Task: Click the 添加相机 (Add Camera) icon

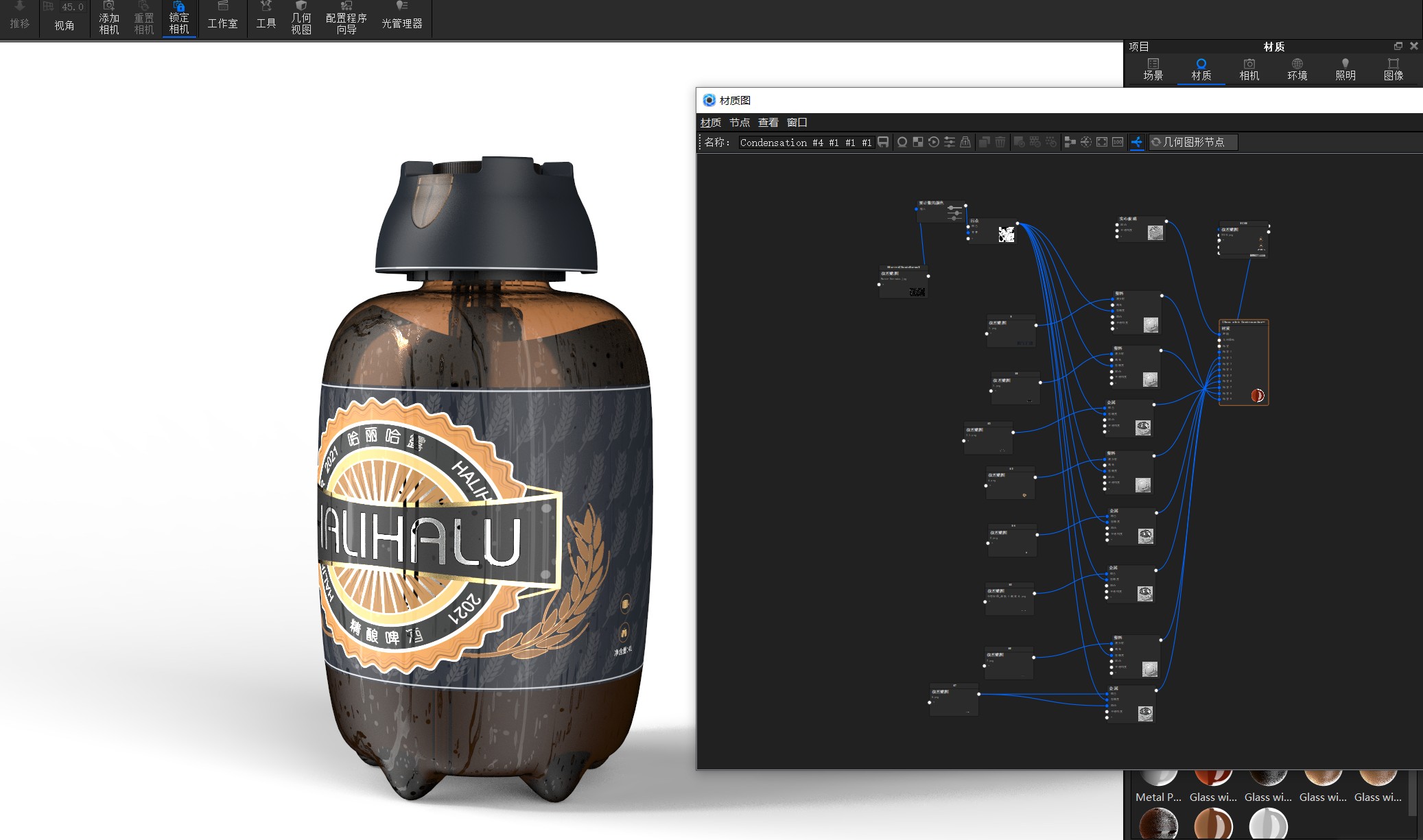Action: [108, 17]
